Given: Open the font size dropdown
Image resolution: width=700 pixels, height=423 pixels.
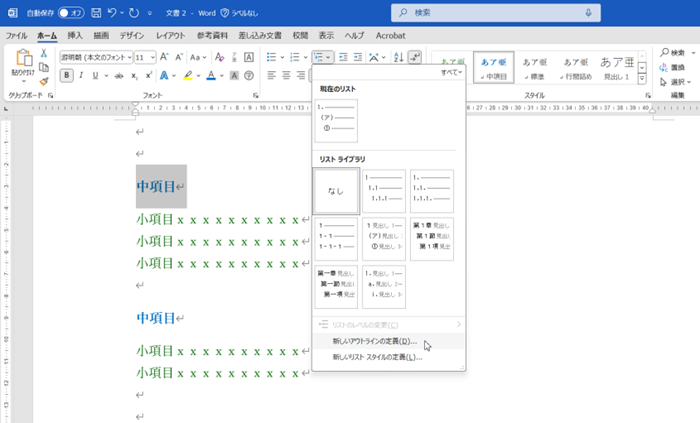Looking at the screenshot, I should point(153,57).
